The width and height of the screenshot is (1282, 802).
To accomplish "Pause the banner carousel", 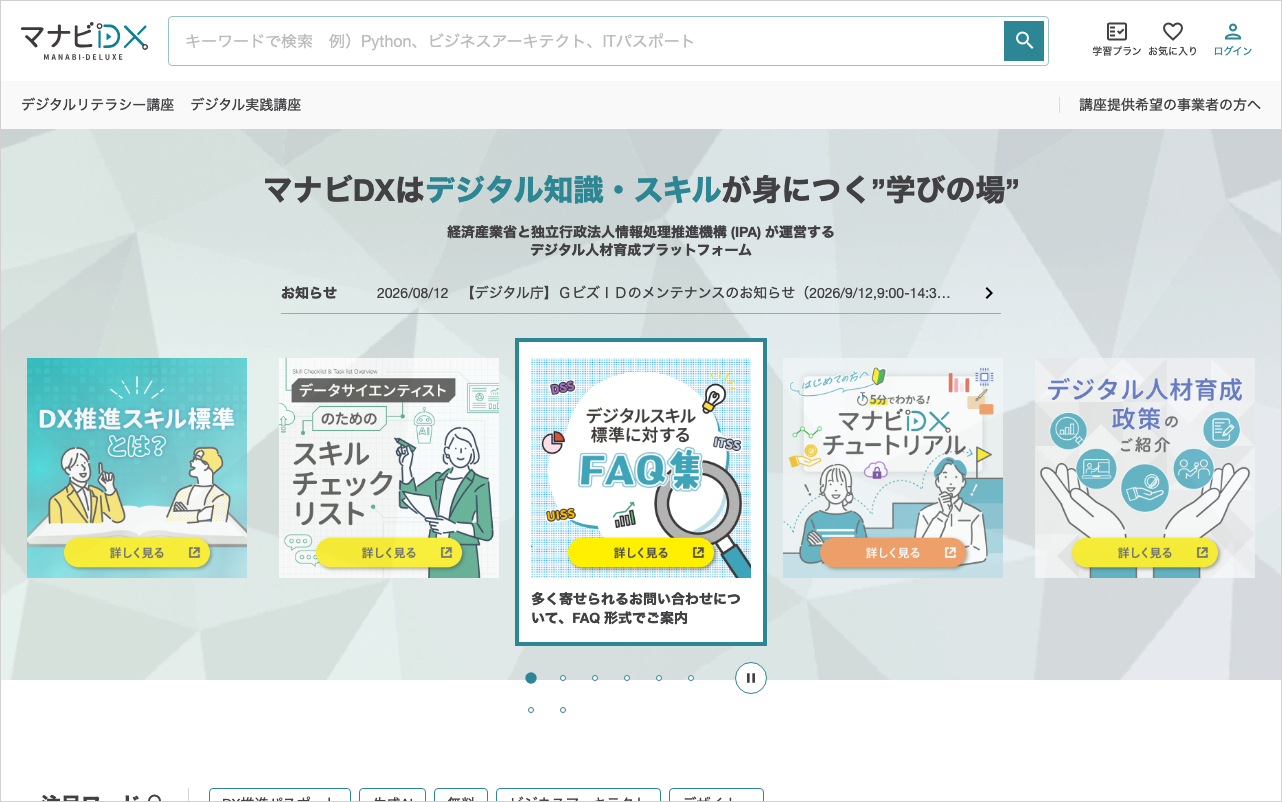I will 751,678.
